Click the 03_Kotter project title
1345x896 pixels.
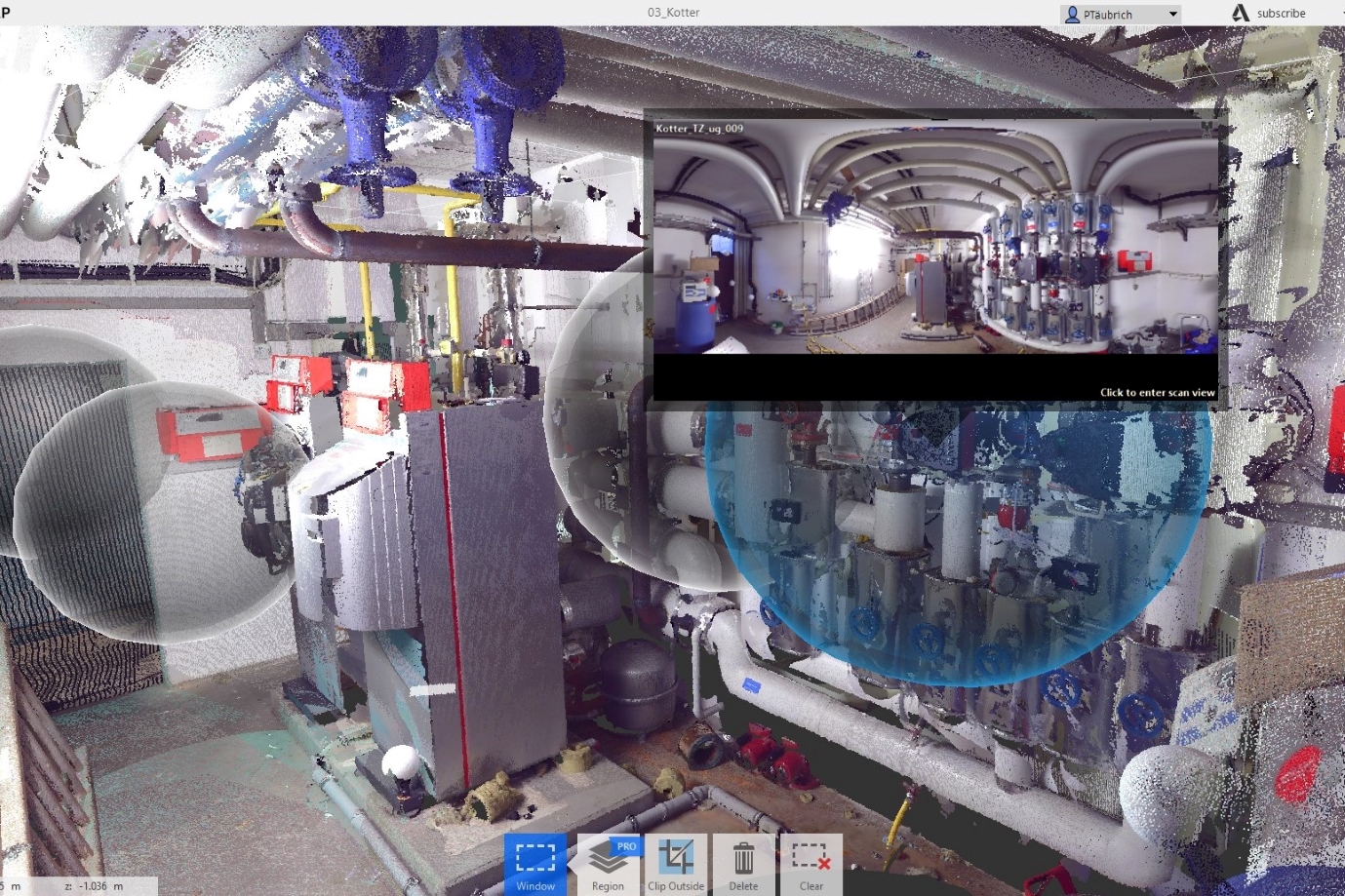tap(673, 13)
